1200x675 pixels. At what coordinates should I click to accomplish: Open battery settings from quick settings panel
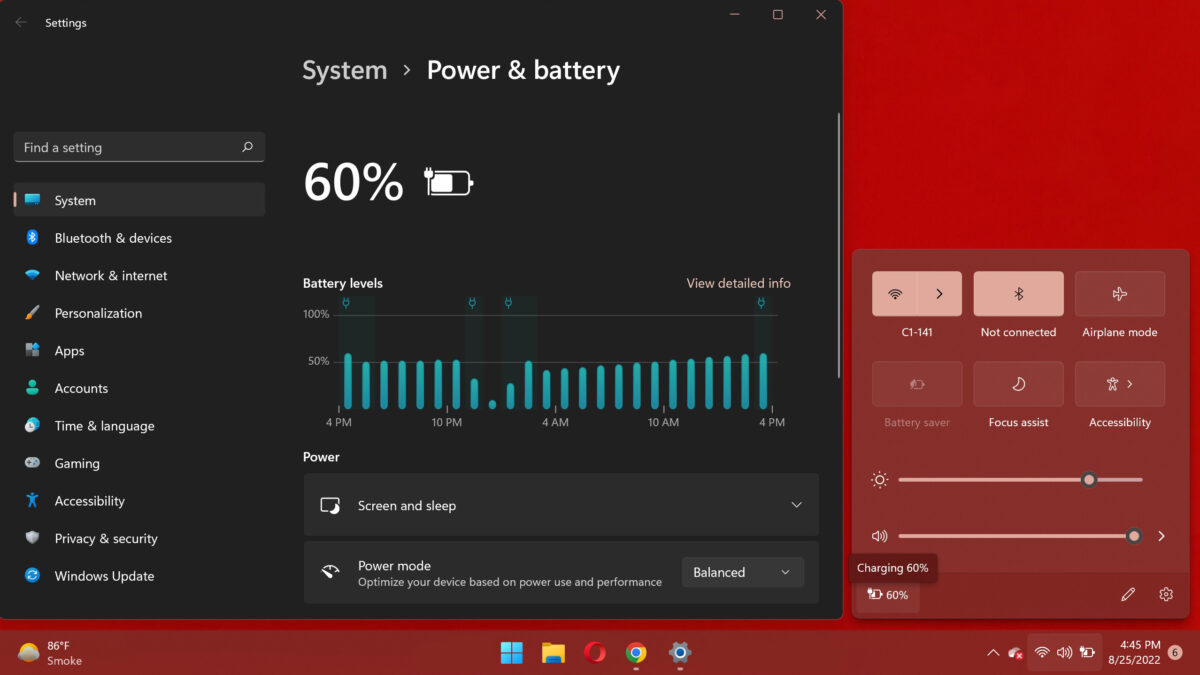click(x=886, y=594)
